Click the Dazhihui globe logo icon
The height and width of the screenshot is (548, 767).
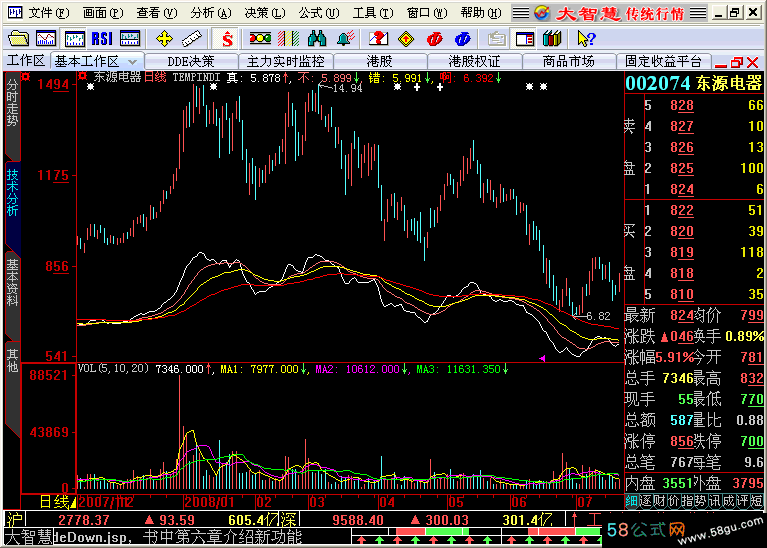[x=542, y=13]
